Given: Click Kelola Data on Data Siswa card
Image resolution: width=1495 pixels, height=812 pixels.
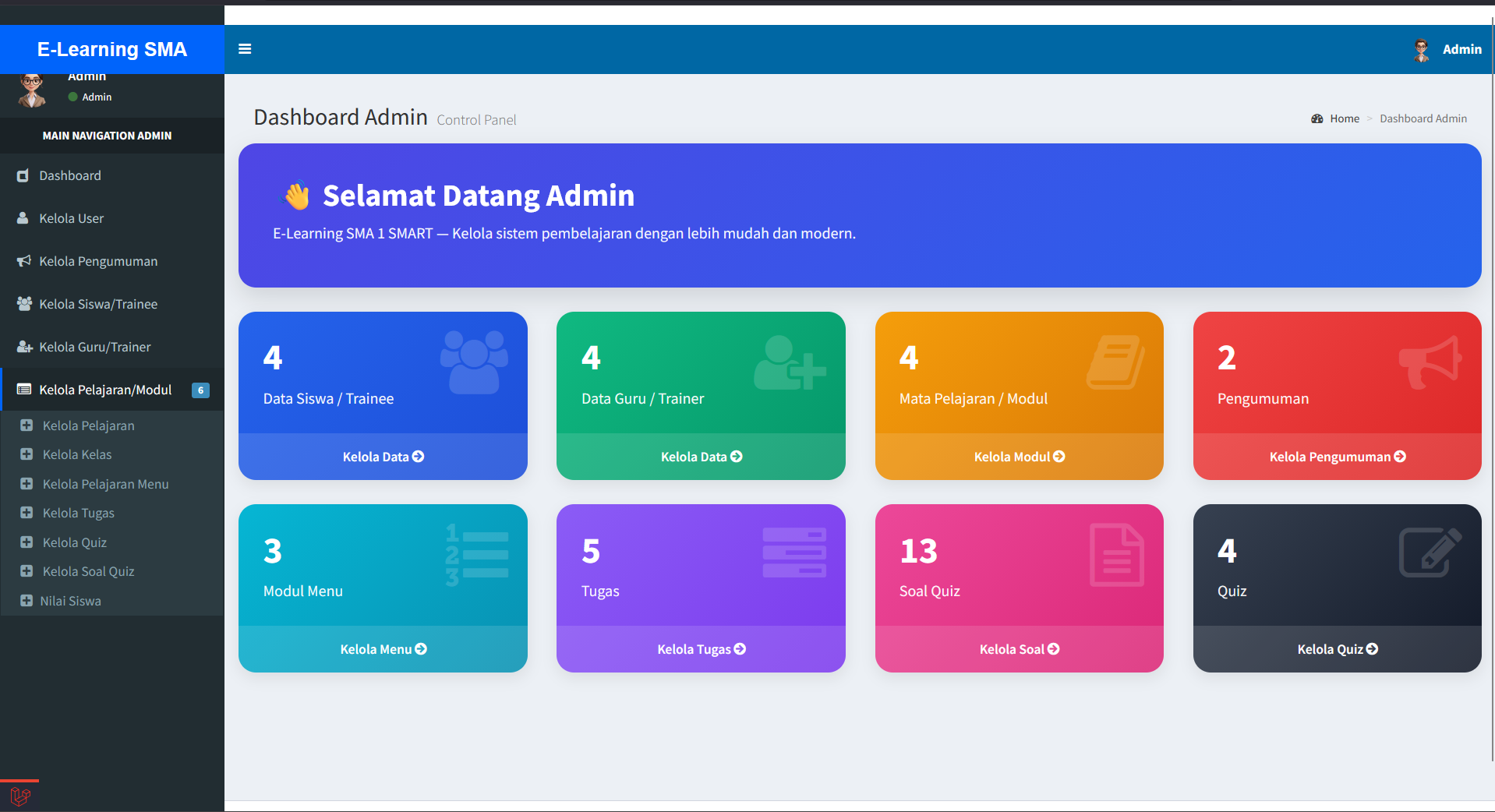Looking at the screenshot, I should [x=383, y=457].
